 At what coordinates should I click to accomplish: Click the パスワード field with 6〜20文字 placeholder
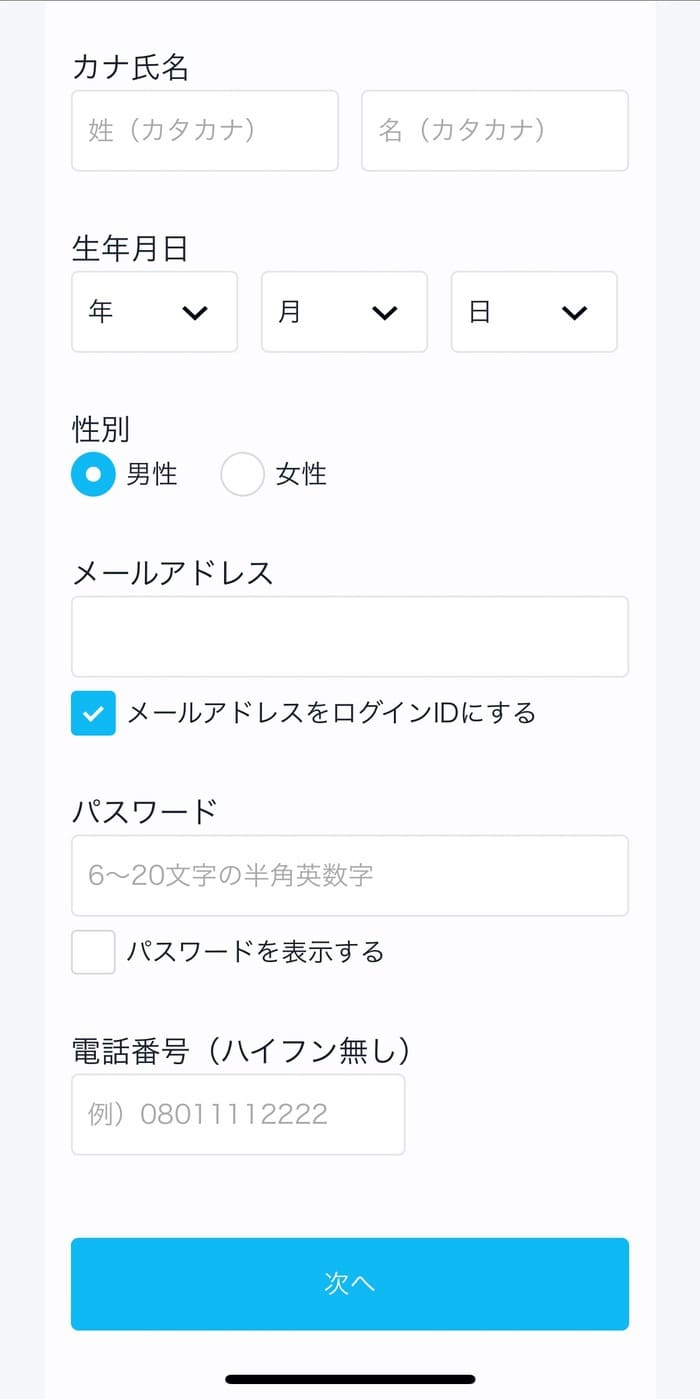(x=350, y=876)
